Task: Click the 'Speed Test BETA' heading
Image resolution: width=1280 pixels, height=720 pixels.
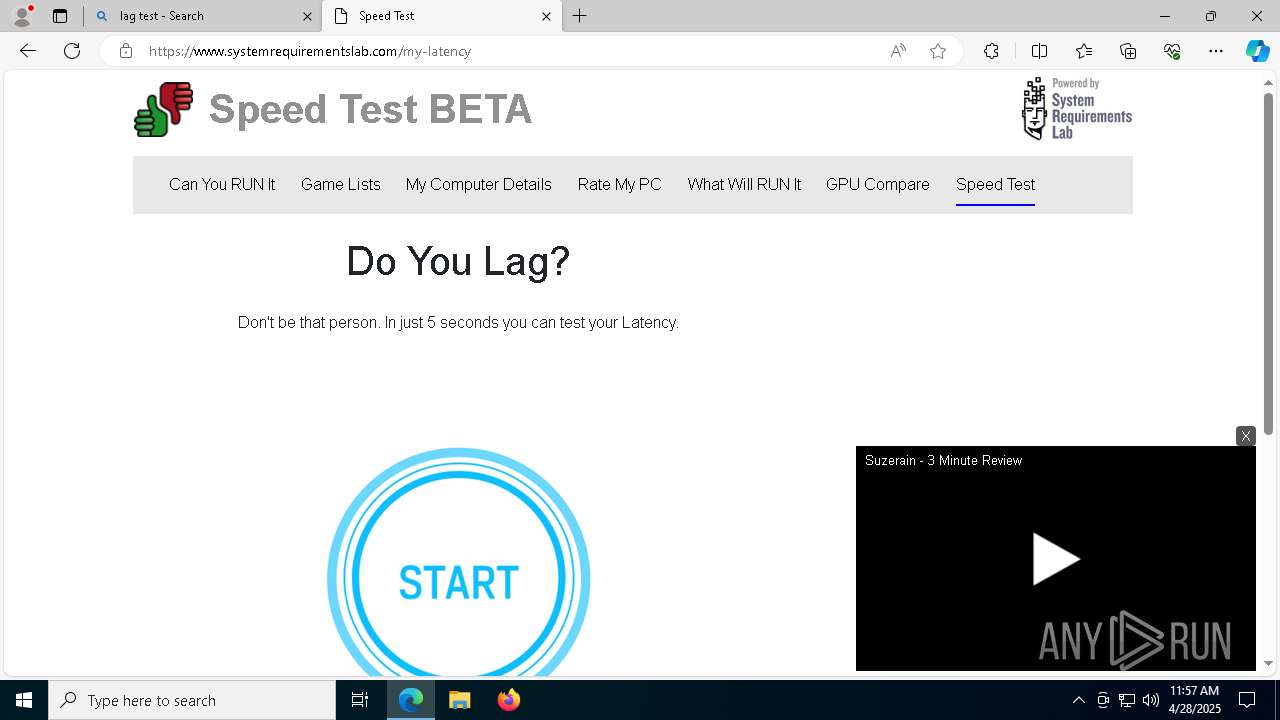Action: (x=370, y=109)
